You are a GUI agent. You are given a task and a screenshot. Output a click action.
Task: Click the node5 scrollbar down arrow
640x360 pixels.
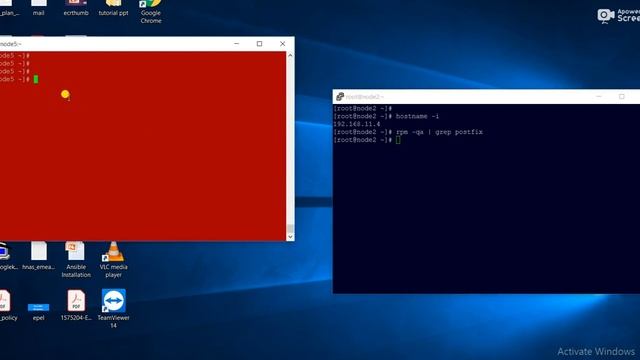(x=290, y=236)
